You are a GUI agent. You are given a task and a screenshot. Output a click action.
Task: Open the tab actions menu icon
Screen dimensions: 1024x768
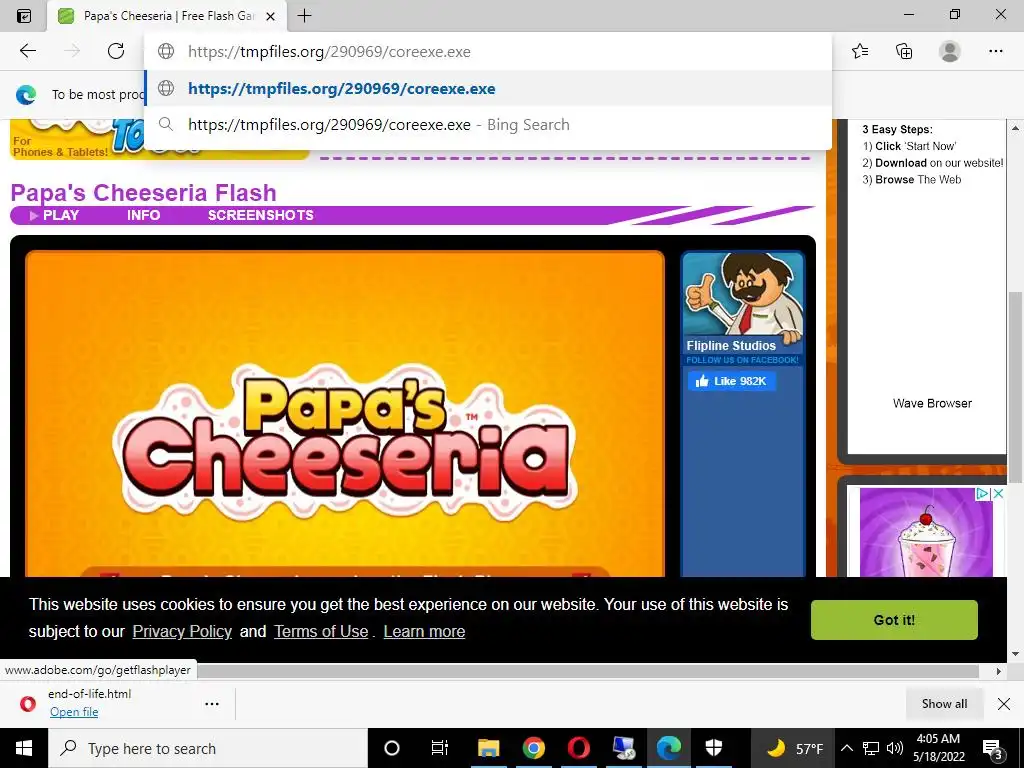tap(23, 16)
